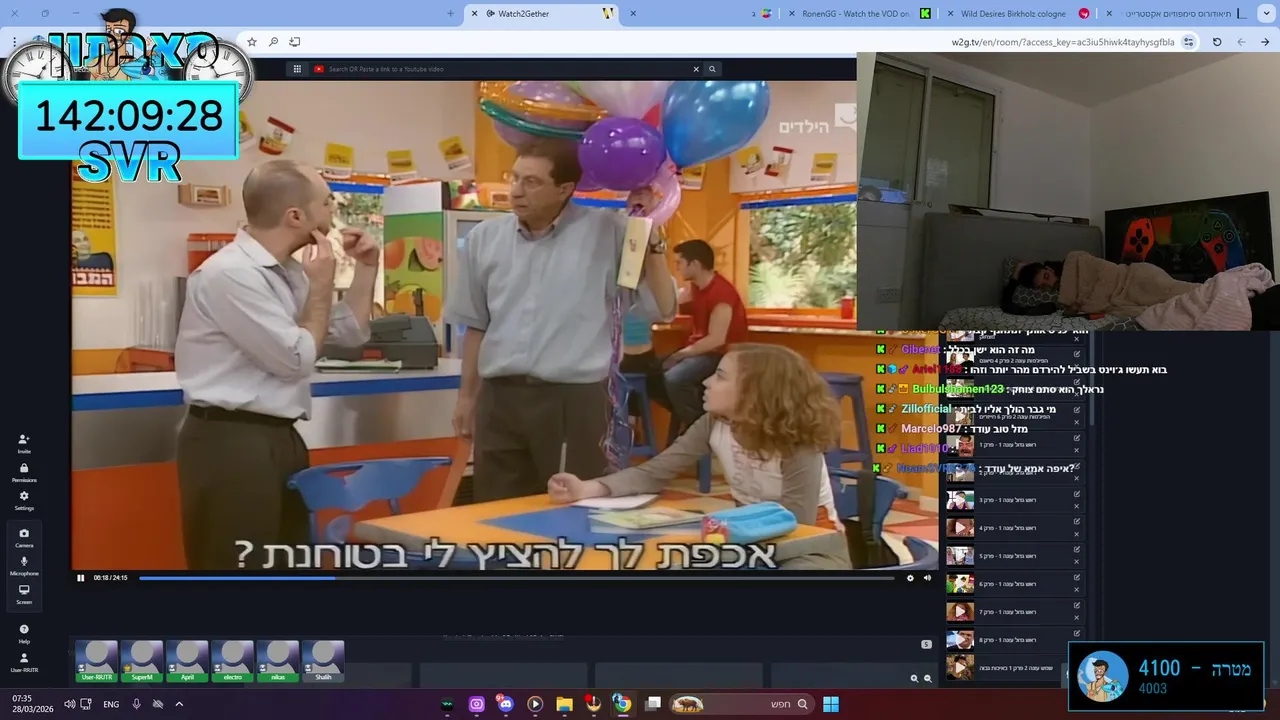Image resolution: width=1280 pixels, height=720 pixels.
Task: Play playlist item episode 5 thumbnail
Action: (960, 556)
